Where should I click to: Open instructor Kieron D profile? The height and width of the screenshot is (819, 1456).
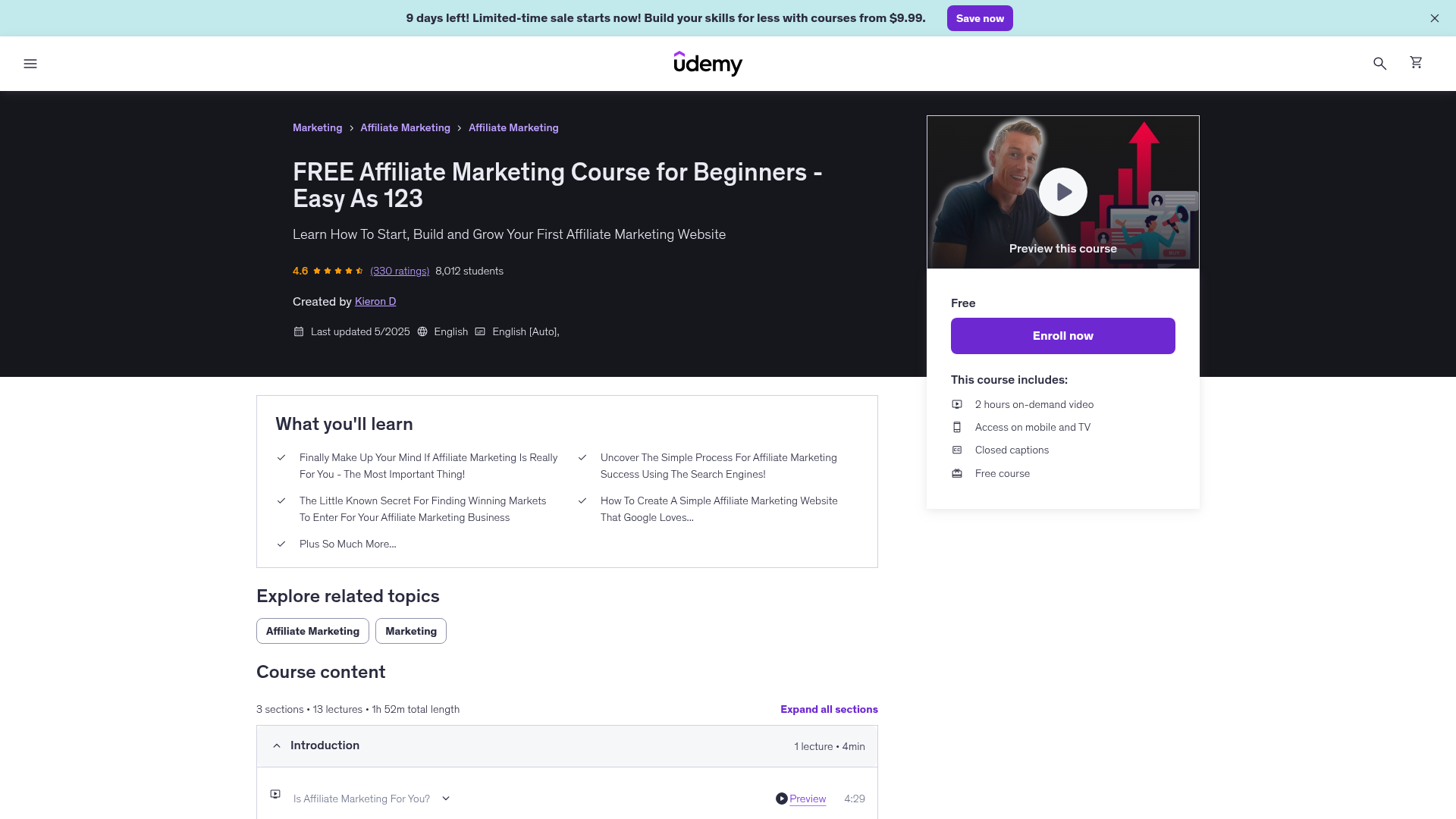[375, 302]
